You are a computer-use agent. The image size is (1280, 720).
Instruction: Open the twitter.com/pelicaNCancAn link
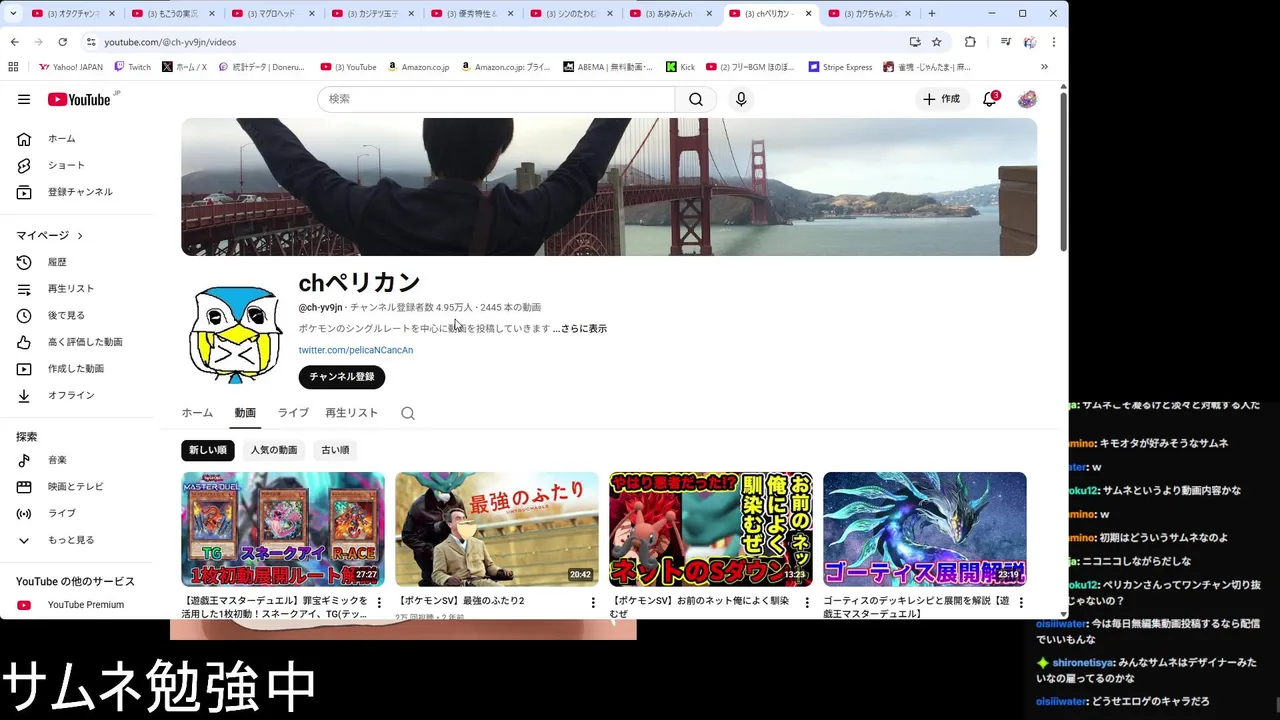(355, 350)
